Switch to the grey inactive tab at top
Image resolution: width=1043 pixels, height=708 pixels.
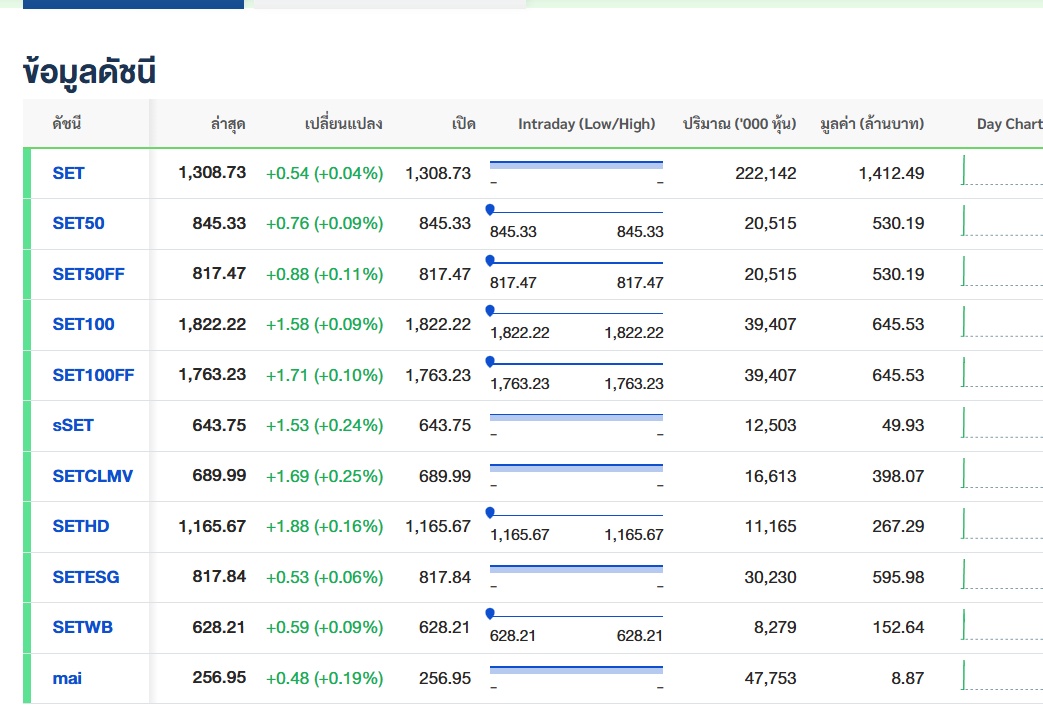tap(389, 4)
